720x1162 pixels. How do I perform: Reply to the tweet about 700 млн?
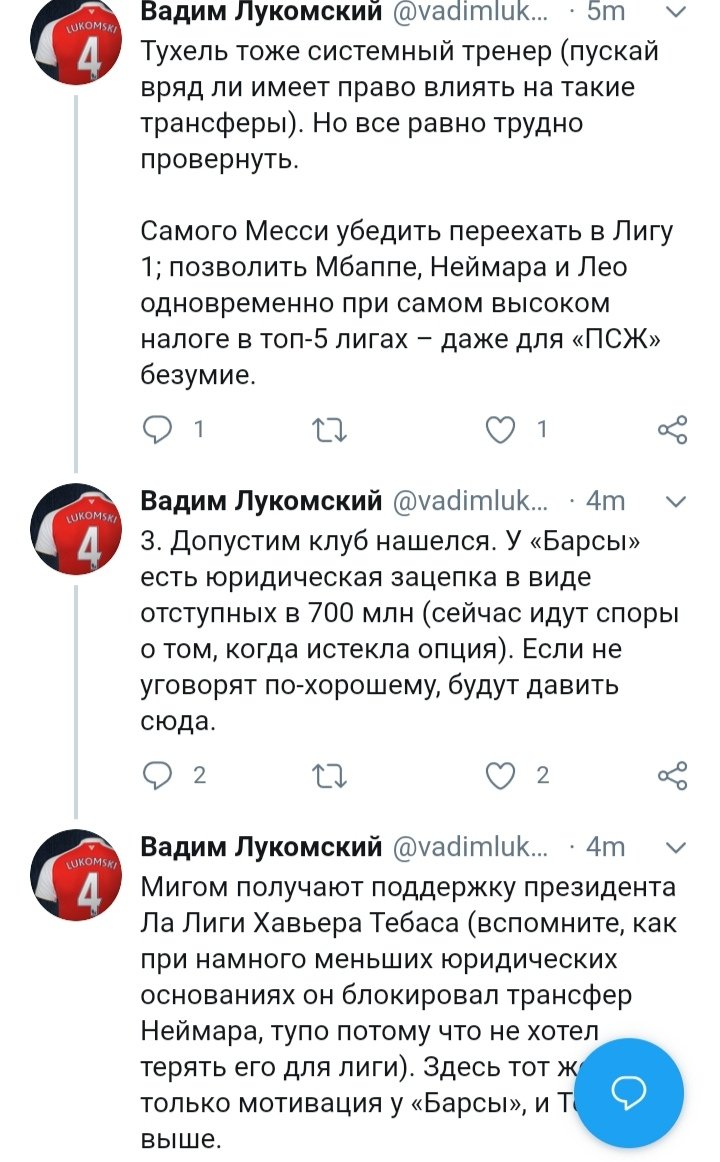coord(158,775)
